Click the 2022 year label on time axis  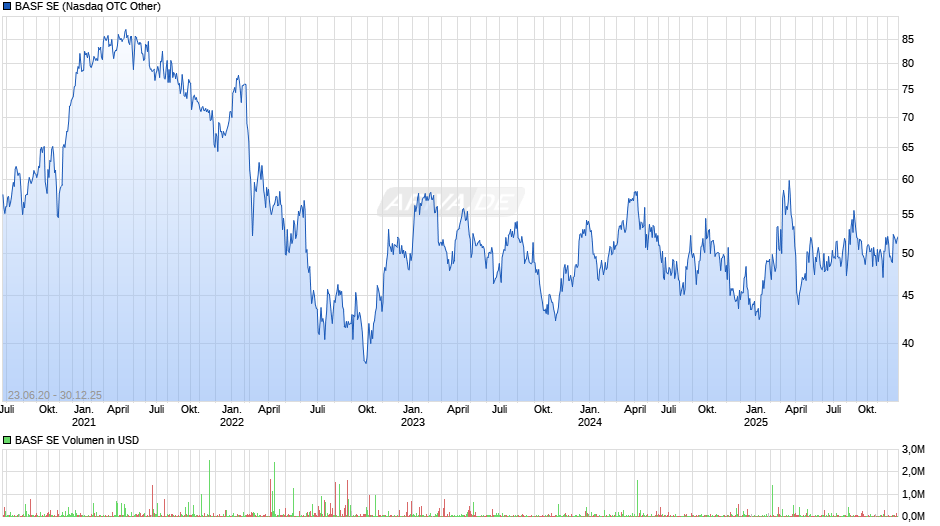232,422
